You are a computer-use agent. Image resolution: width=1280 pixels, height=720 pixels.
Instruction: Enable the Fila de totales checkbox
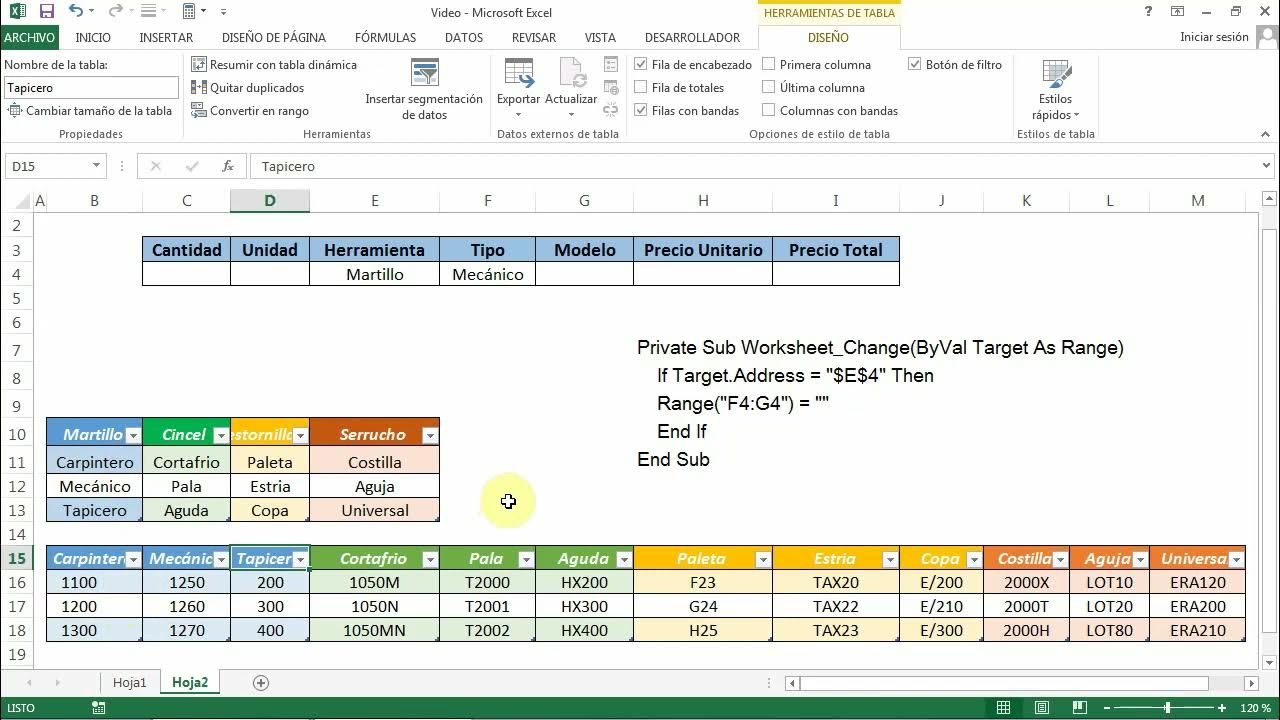pos(641,87)
